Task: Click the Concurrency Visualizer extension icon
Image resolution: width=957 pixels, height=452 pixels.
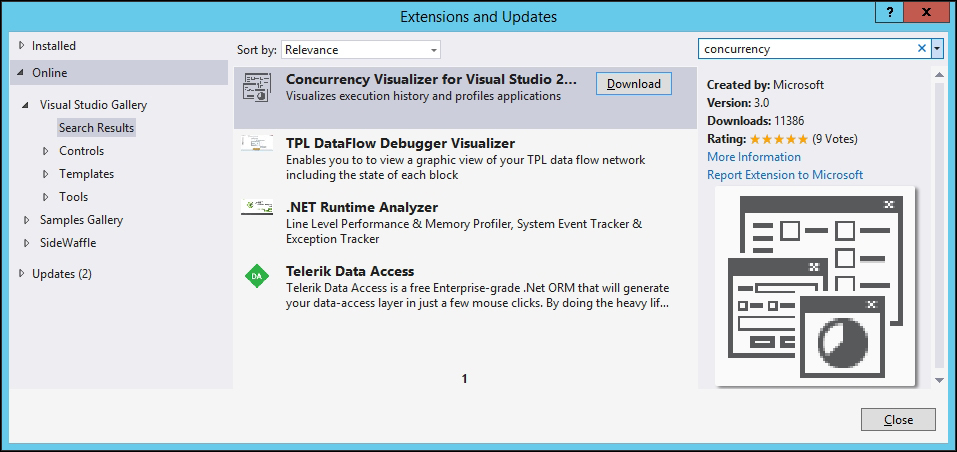Action: tap(256, 87)
